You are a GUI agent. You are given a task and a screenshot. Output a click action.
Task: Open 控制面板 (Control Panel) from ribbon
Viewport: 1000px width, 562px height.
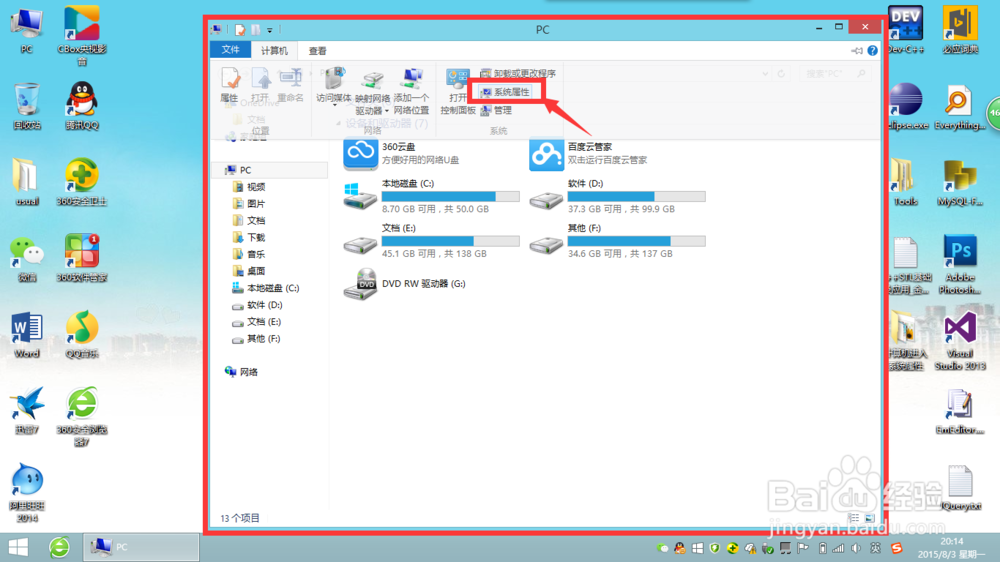458,91
